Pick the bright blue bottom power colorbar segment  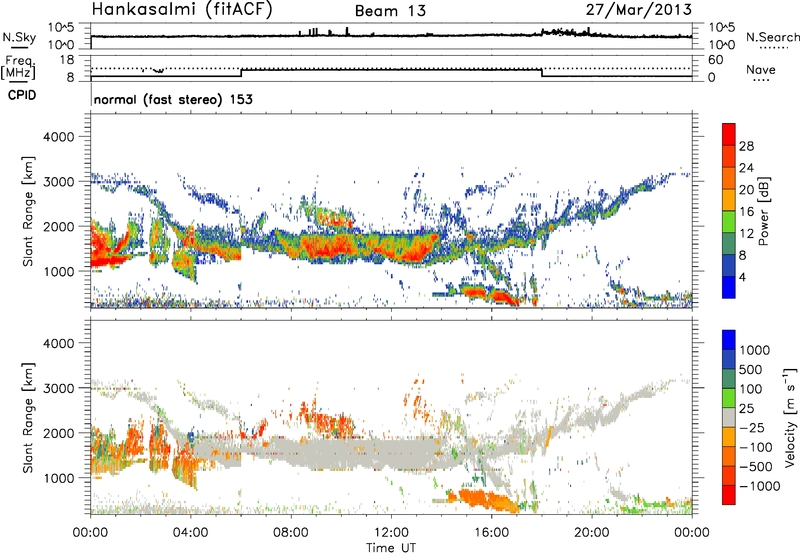[729, 288]
